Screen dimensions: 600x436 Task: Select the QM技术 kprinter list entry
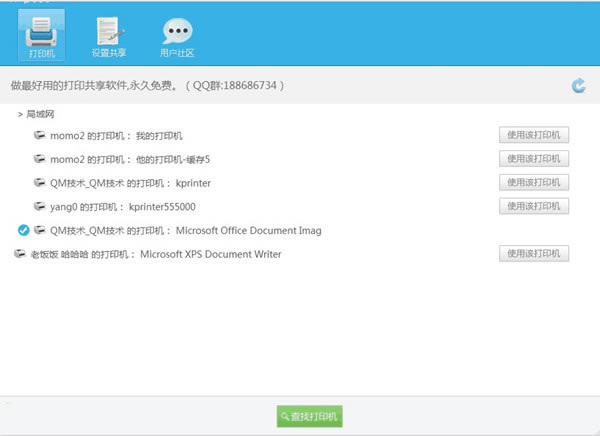click(x=130, y=183)
